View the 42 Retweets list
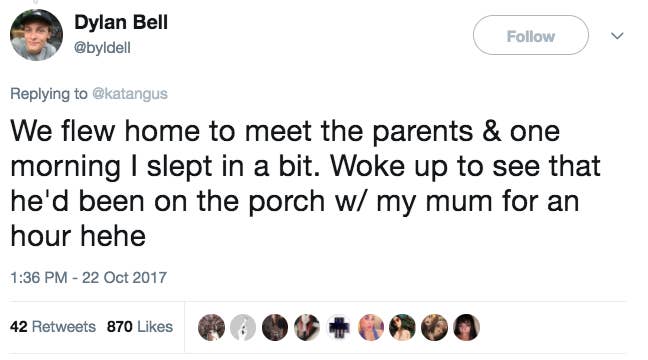The width and height of the screenshot is (648, 360). pos(52,327)
